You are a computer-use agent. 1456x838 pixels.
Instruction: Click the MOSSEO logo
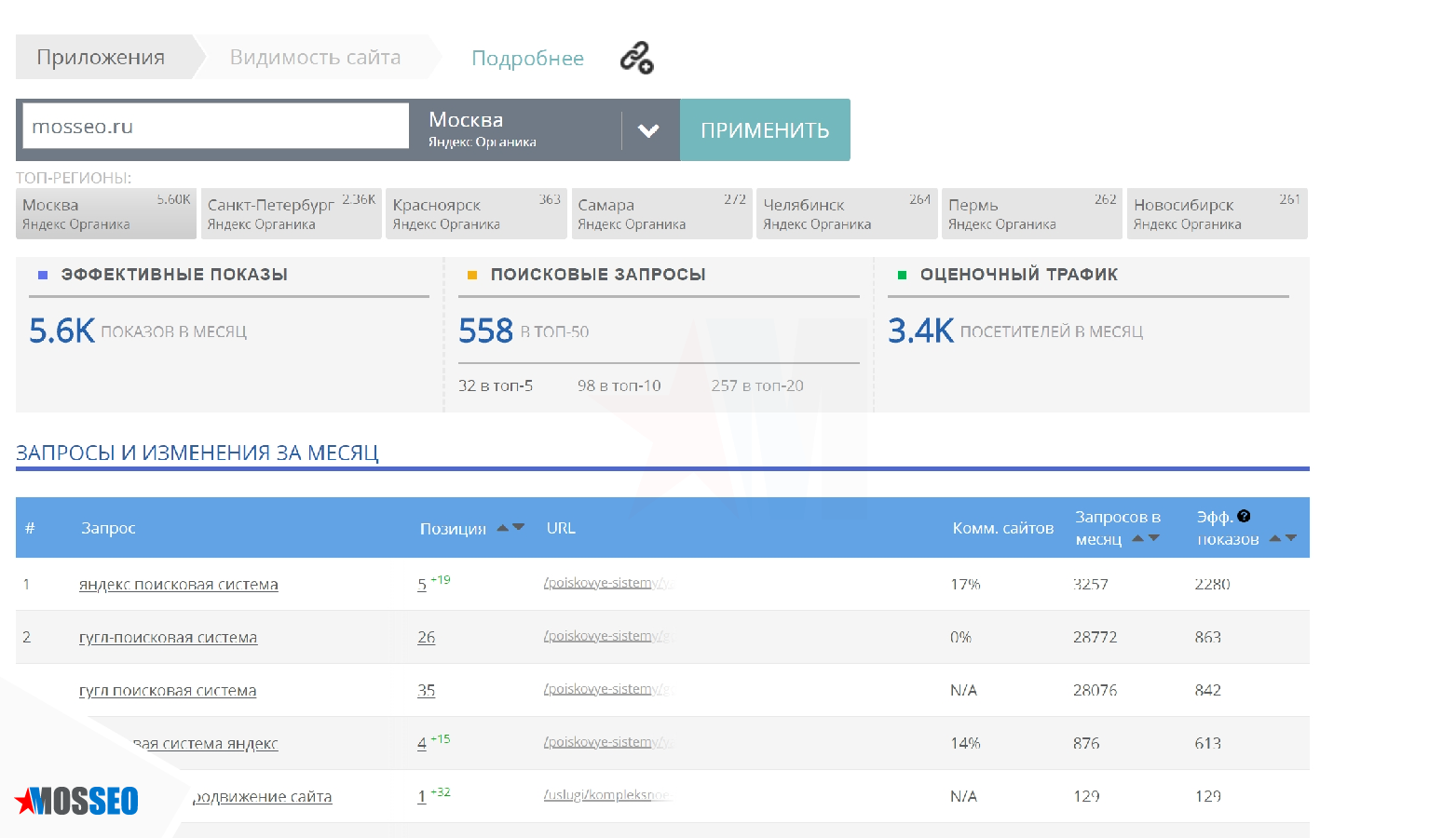(x=77, y=801)
